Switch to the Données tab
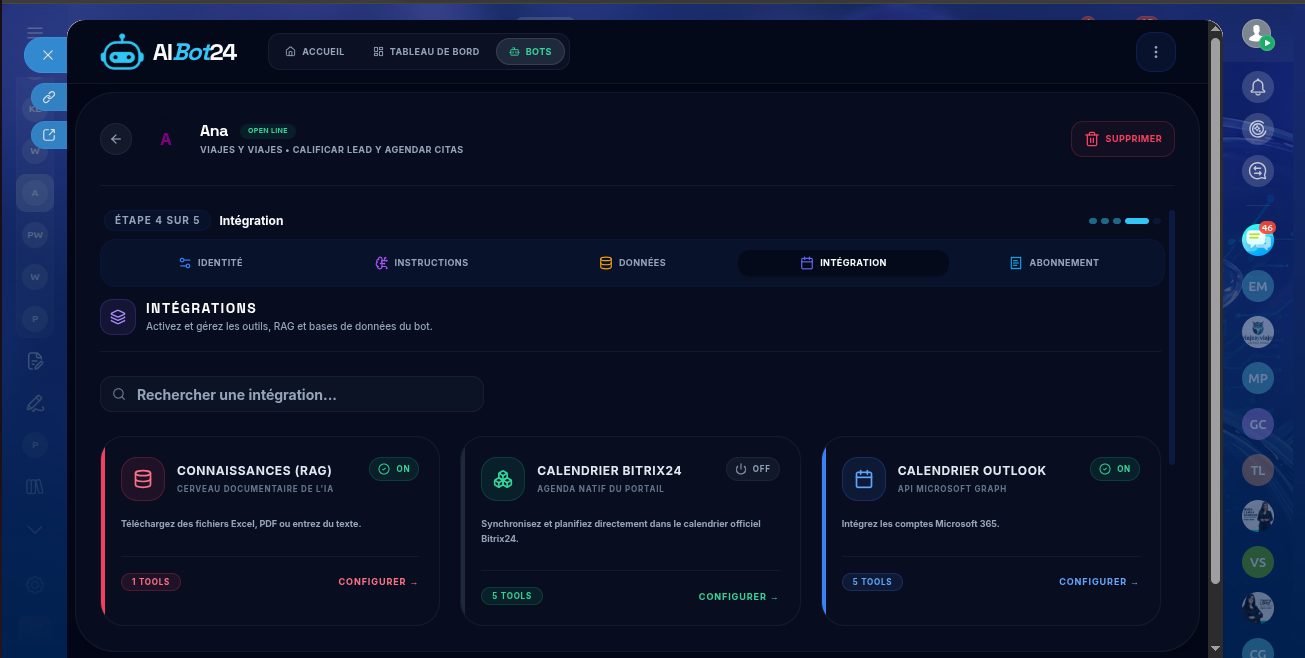This screenshot has width=1305, height=658. click(x=632, y=263)
